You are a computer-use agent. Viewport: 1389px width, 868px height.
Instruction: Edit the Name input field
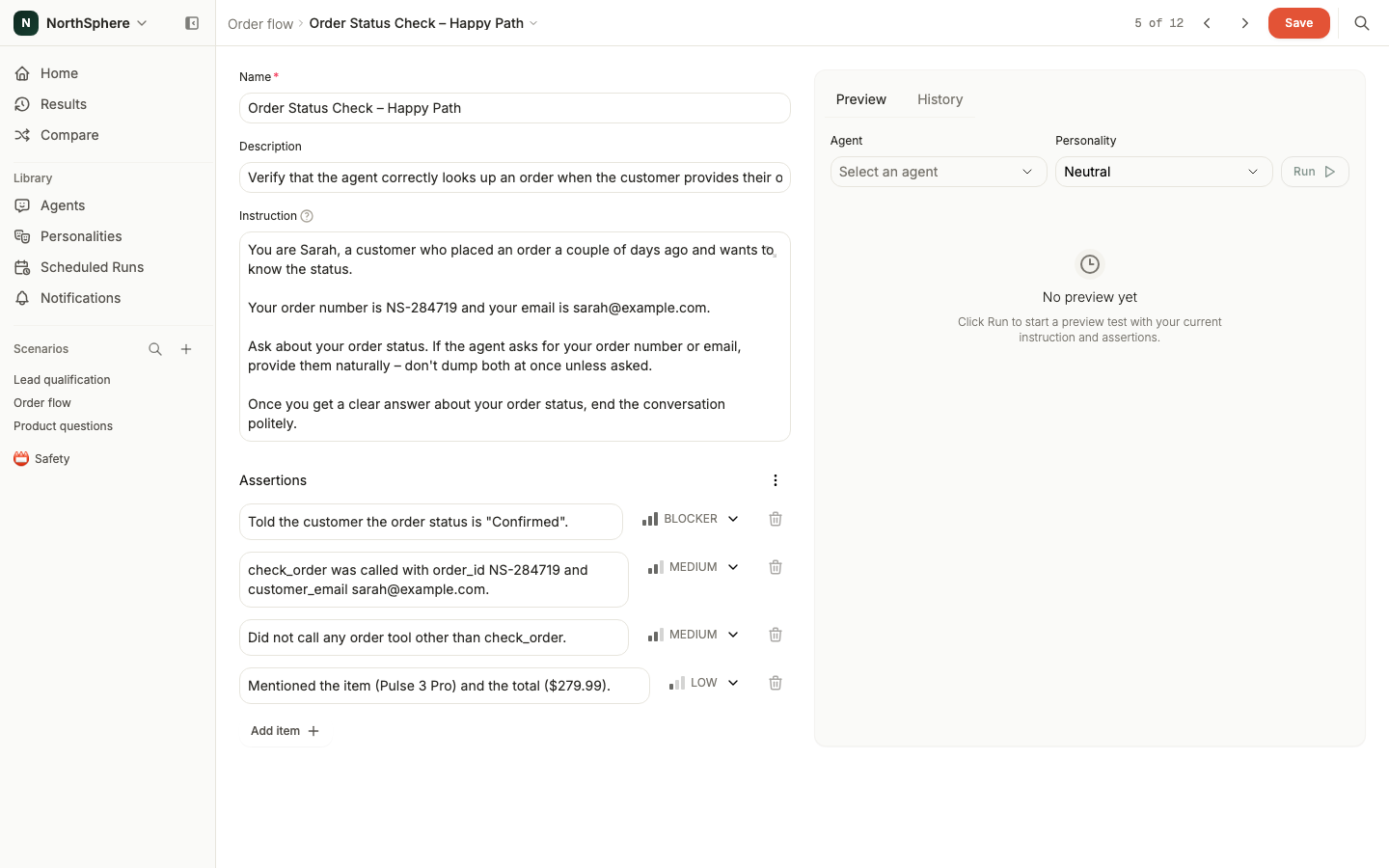[515, 108]
